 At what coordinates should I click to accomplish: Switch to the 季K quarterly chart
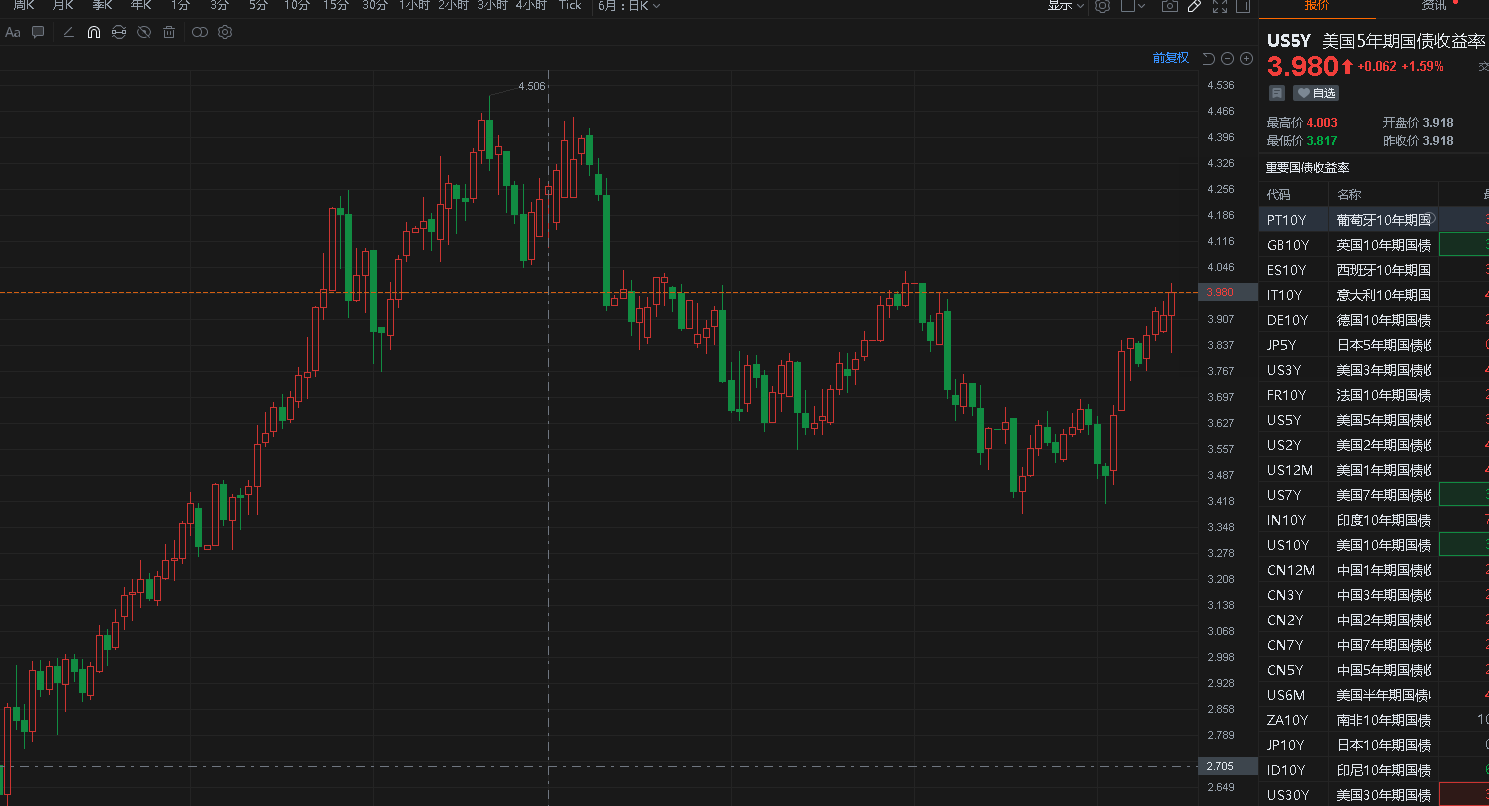point(102,6)
